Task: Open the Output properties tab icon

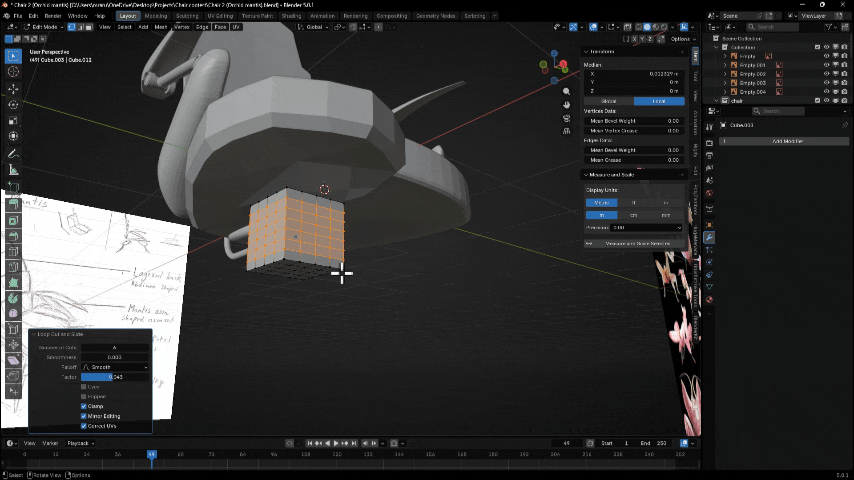Action: pos(709,156)
